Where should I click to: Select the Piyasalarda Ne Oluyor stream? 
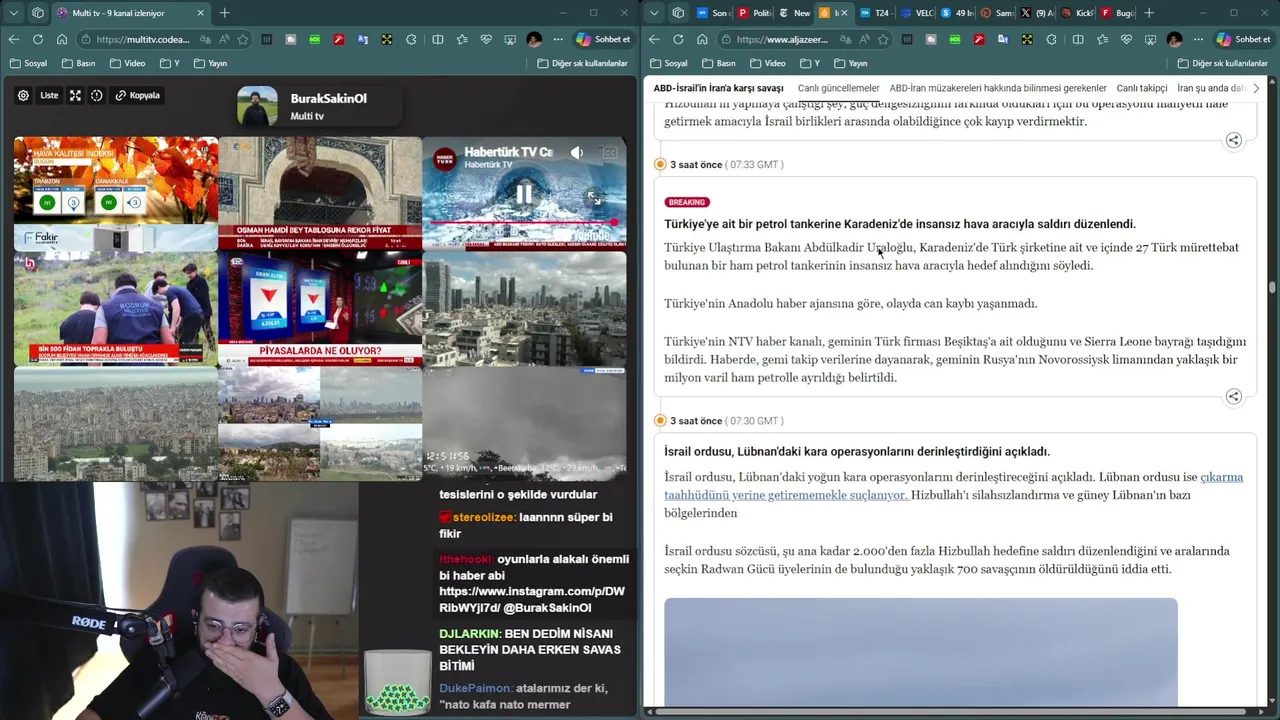(x=320, y=307)
